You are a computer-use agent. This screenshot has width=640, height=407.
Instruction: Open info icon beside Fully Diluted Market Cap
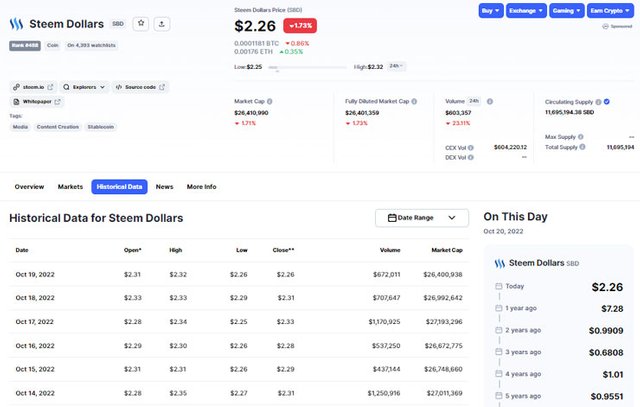(414, 101)
